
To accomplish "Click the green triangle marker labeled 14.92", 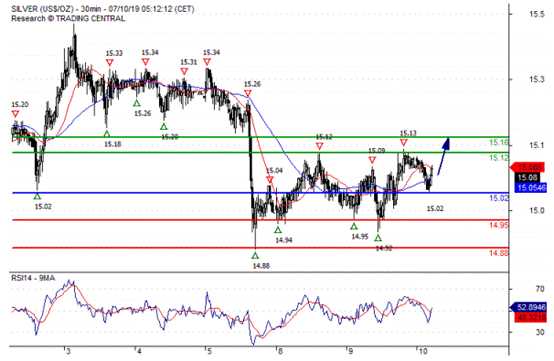I will 378,238.
